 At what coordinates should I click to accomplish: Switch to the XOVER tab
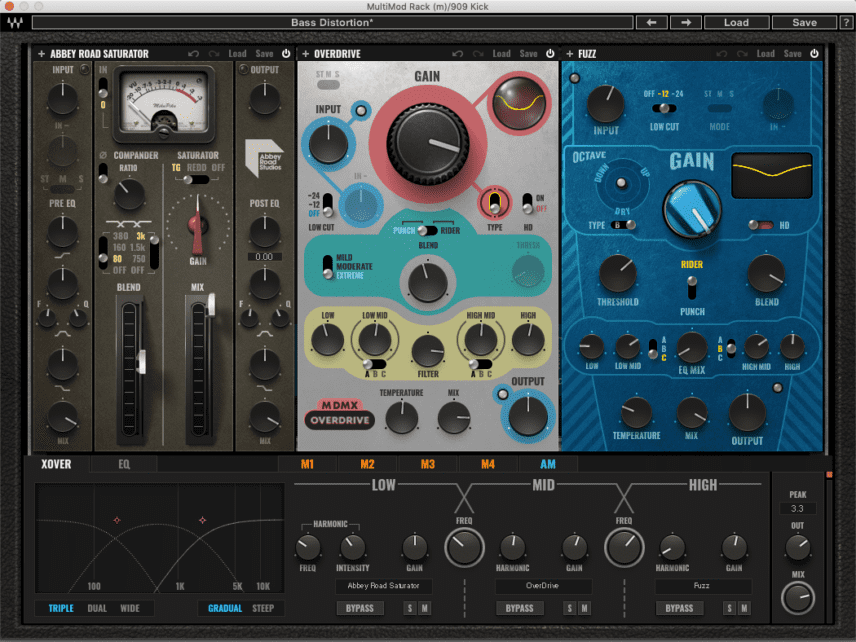pyautogui.click(x=56, y=464)
